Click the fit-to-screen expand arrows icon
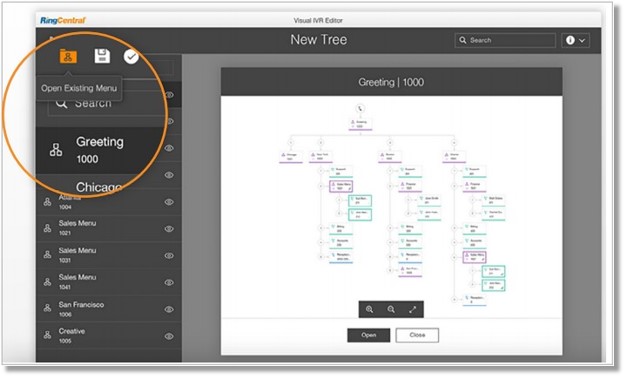Viewport: 625px width, 377px height. coord(413,309)
